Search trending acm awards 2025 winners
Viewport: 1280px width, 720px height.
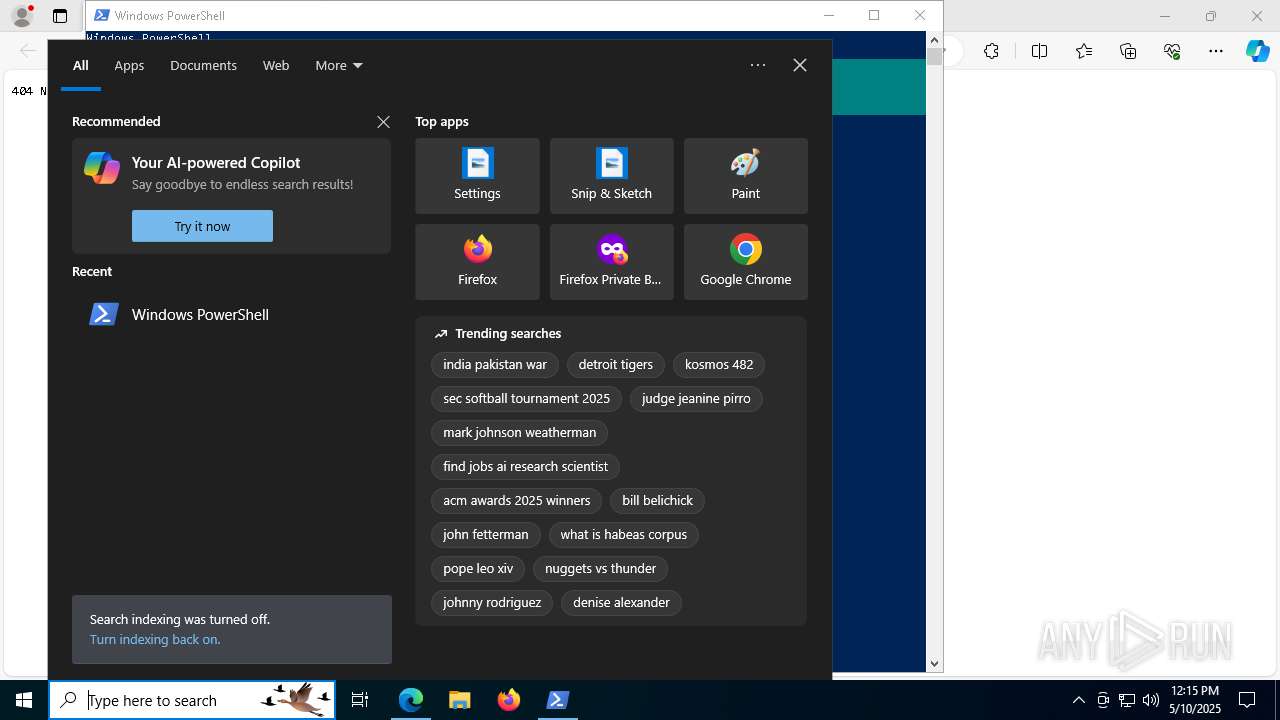pyautogui.click(x=516, y=501)
